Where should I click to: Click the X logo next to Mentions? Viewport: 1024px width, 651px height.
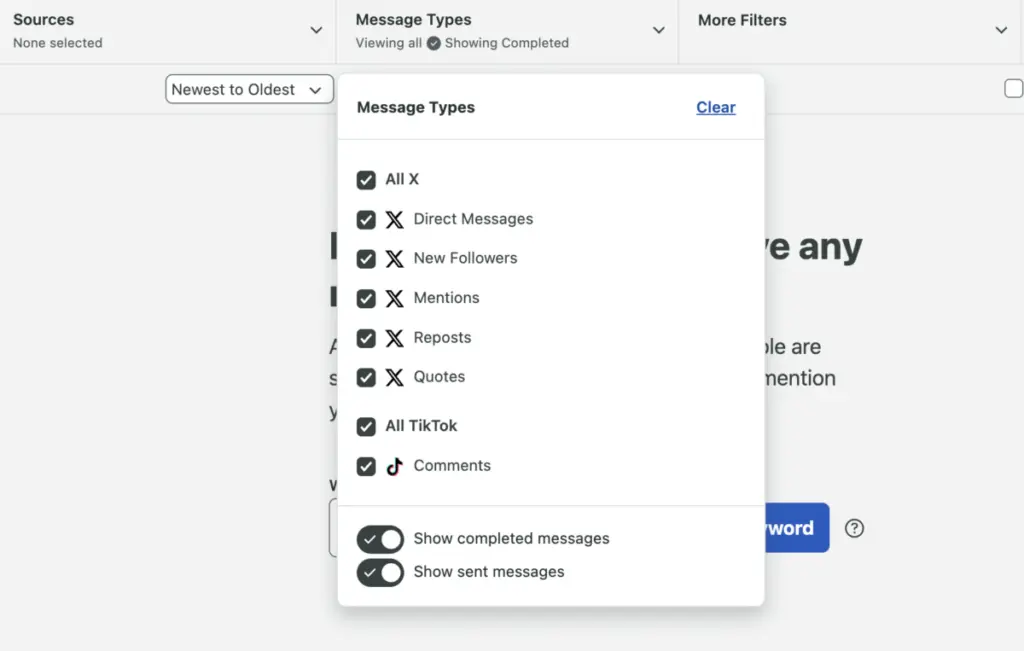[395, 298]
